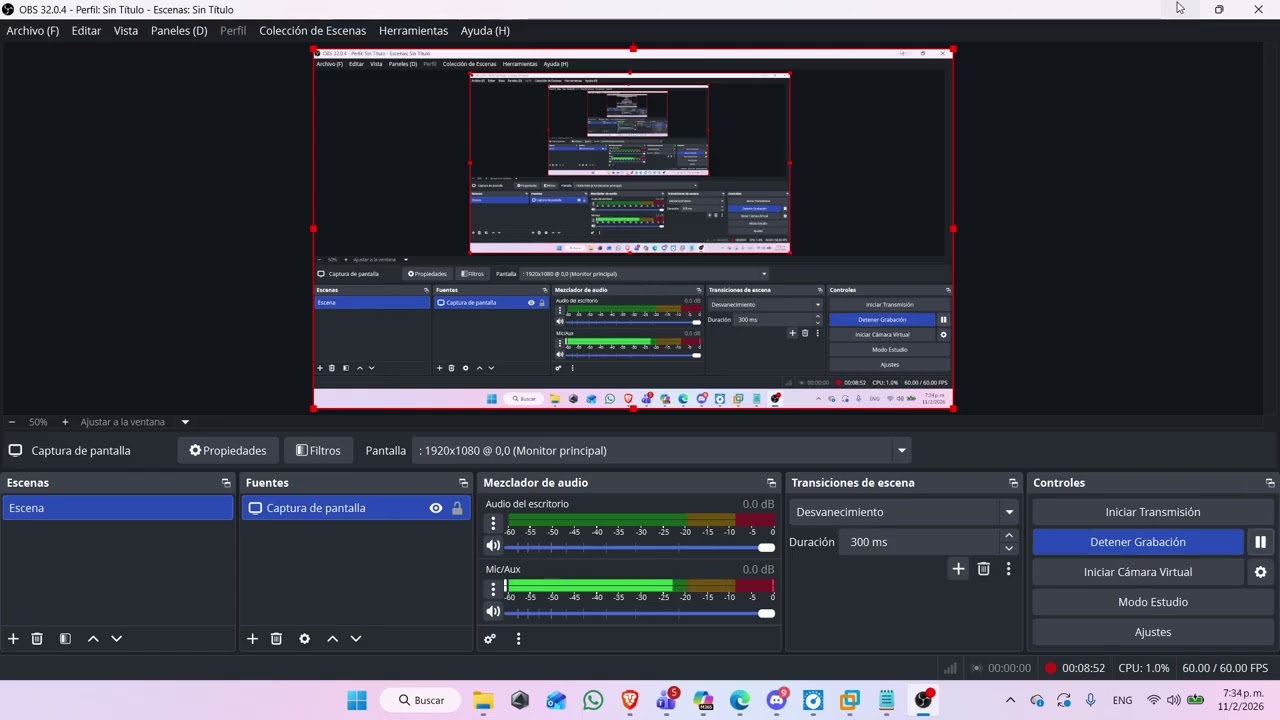This screenshot has width=1280, height=720.
Task: Click Detener Grabación button
Action: [x=1138, y=542]
